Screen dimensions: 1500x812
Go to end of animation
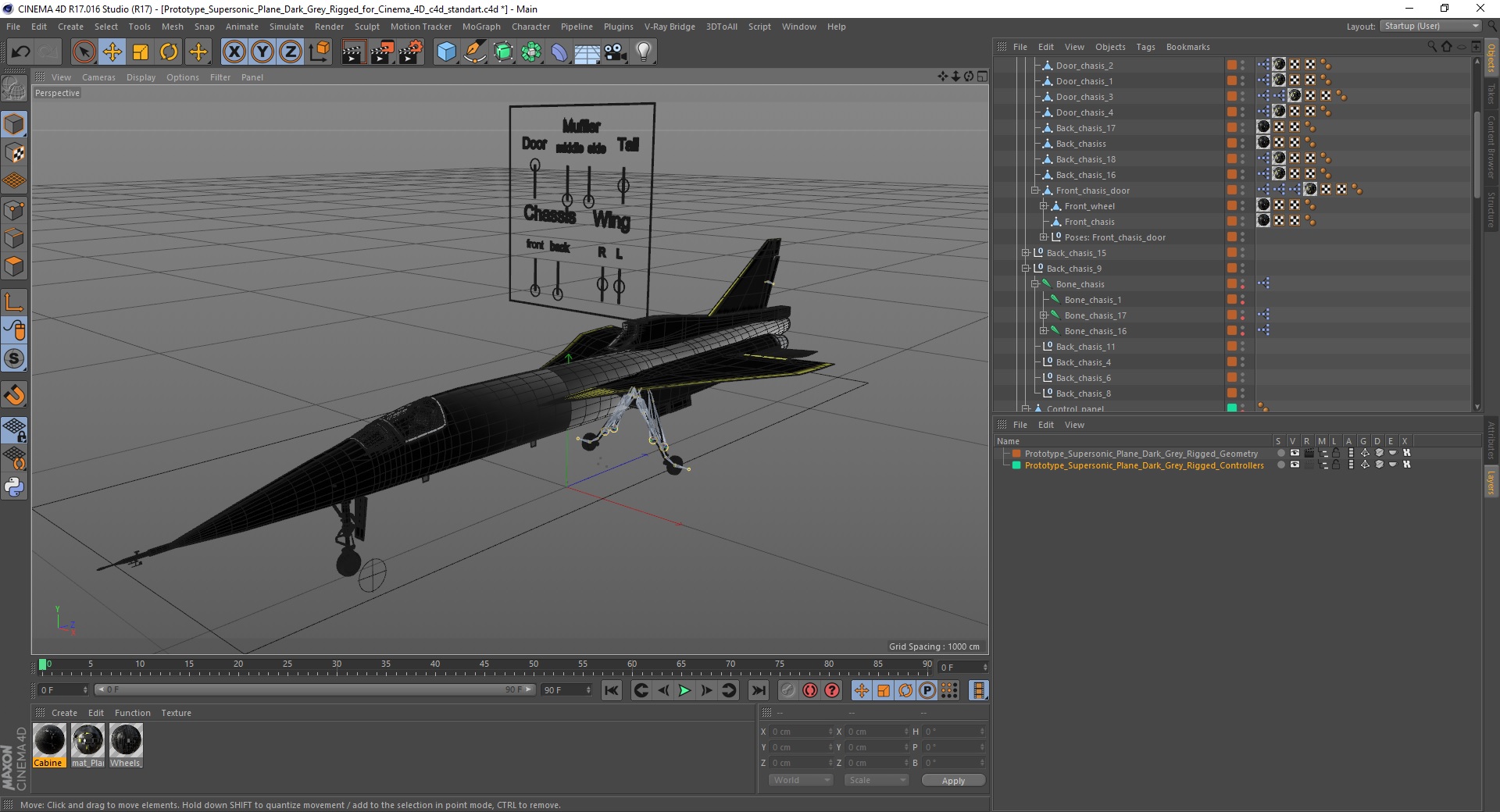[x=758, y=690]
